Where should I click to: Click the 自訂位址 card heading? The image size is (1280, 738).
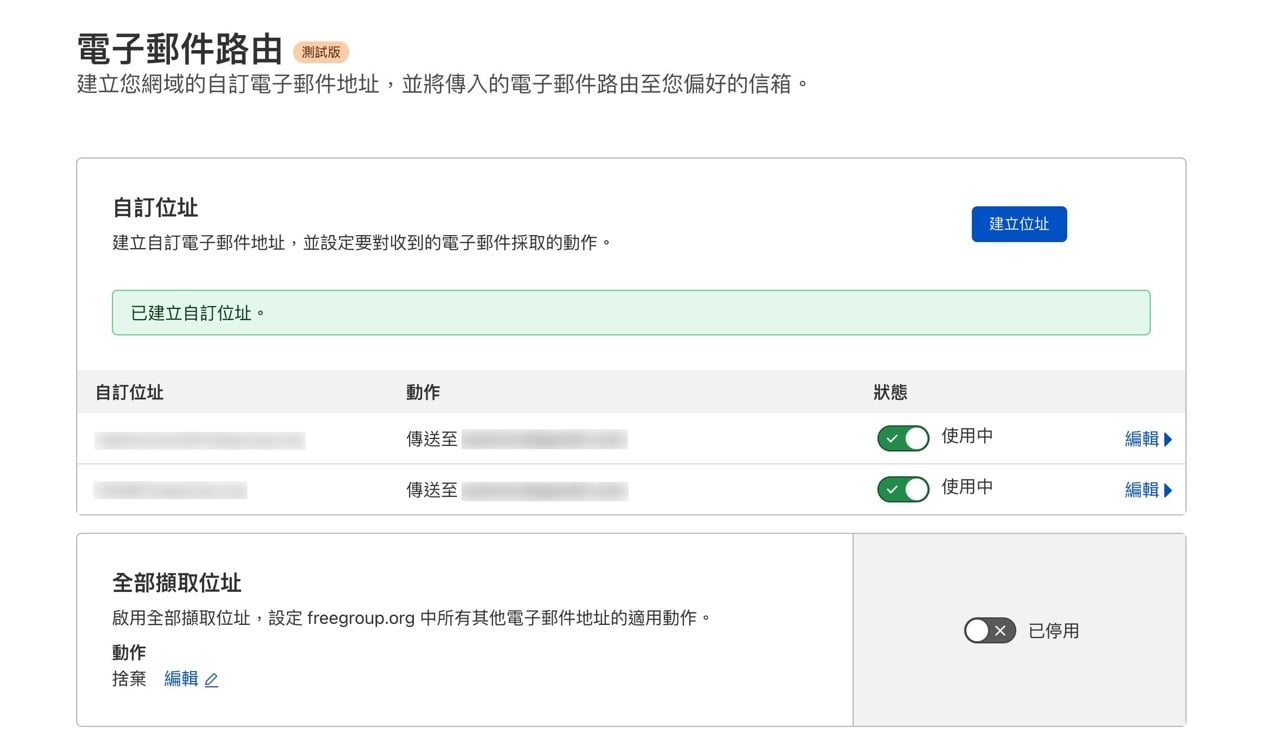click(155, 208)
